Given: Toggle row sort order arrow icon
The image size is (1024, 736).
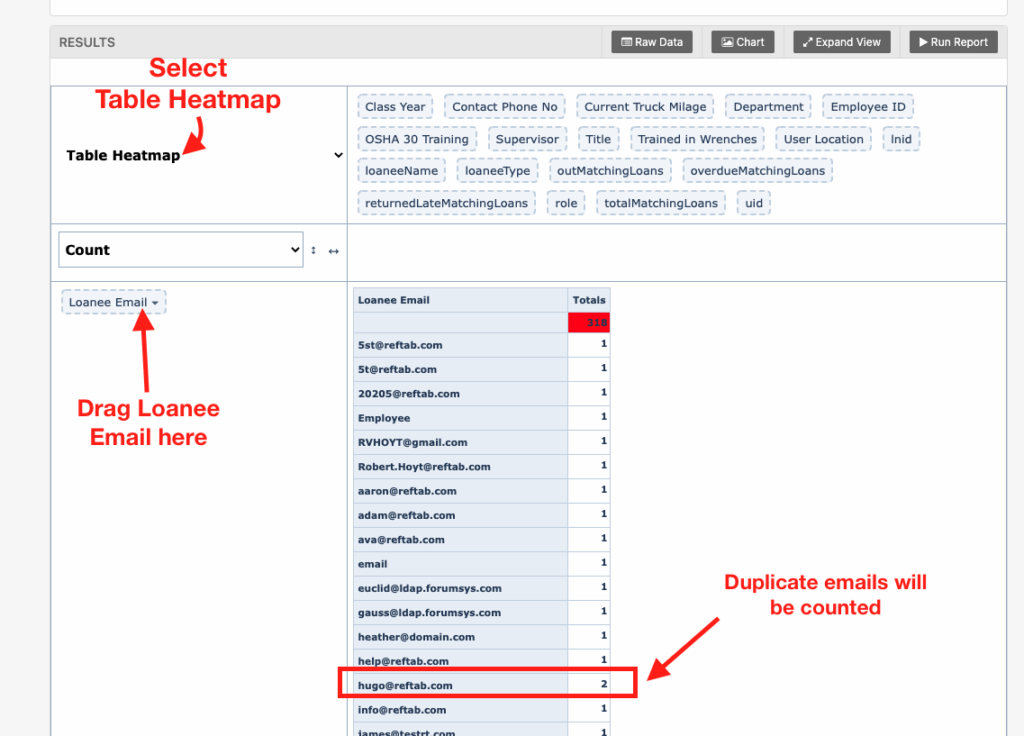Looking at the screenshot, I should point(314,251).
